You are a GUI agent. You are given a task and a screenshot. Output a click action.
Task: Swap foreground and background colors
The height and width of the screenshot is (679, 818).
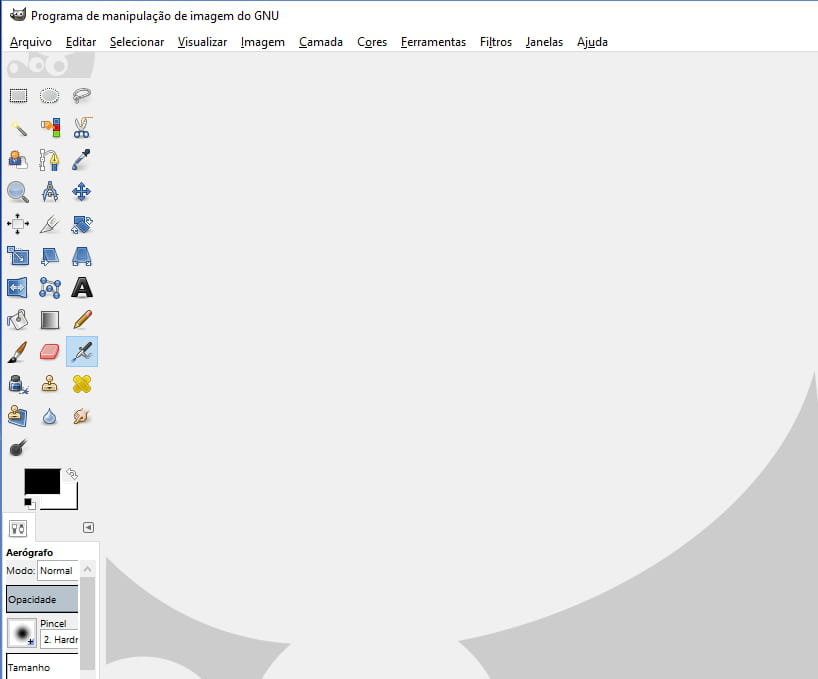(71, 474)
